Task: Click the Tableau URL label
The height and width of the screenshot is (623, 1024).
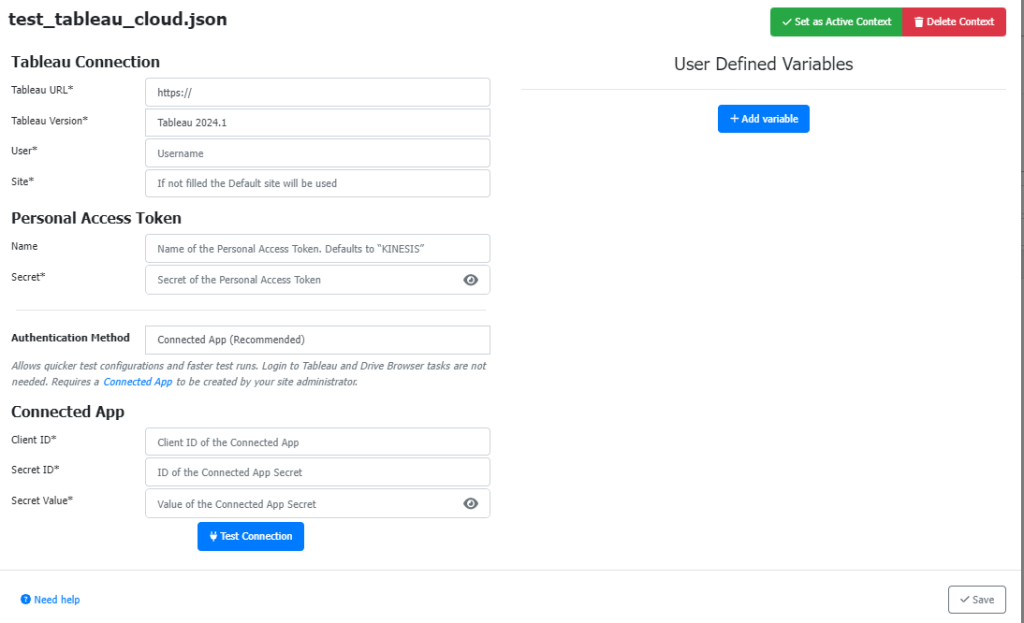Action: click(42, 90)
